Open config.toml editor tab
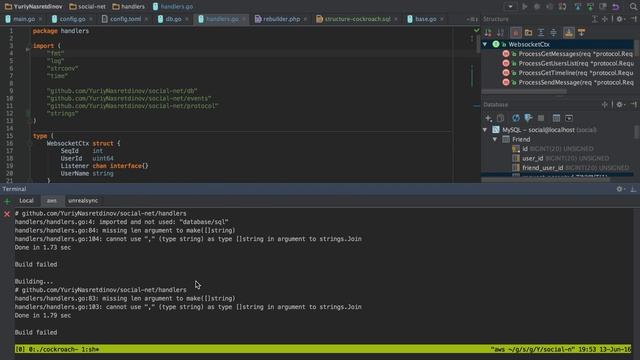Image resolution: width=640 pixels, height=360 pixels. pos(125,19)
